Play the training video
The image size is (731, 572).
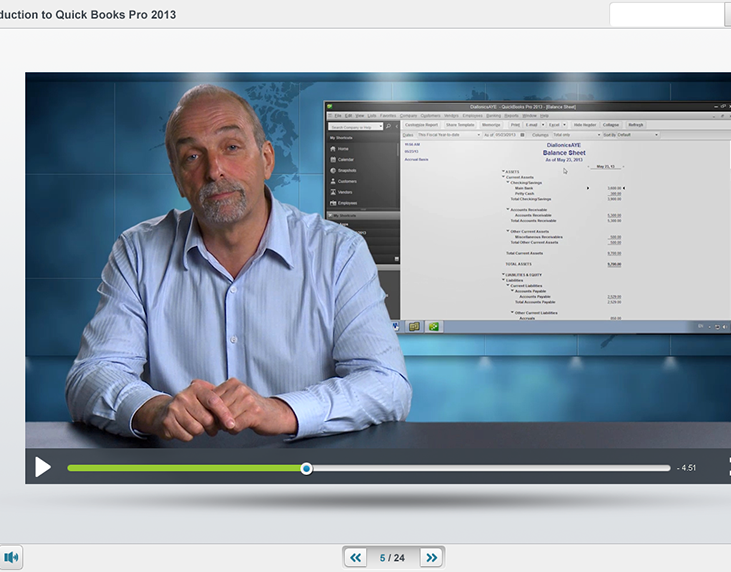tap(43, 467)
